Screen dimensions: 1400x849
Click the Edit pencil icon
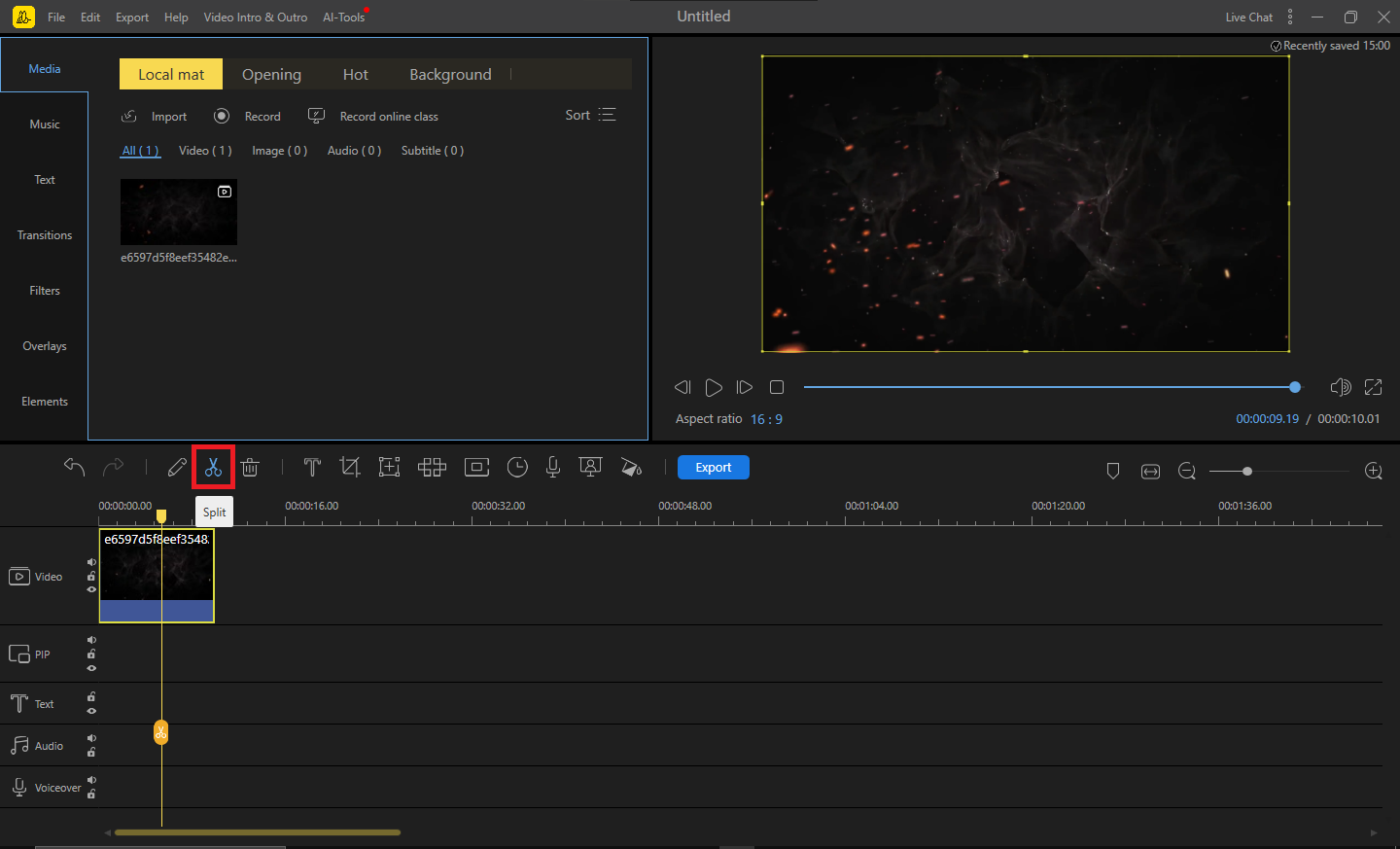coord(177,468)
